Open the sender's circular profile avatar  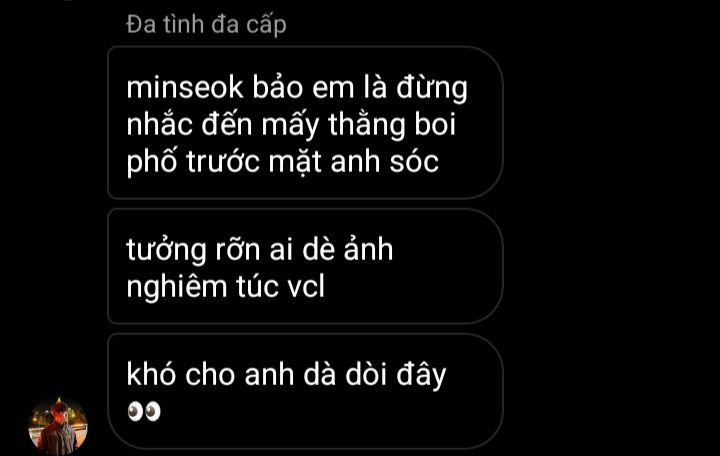pos(58,427)
